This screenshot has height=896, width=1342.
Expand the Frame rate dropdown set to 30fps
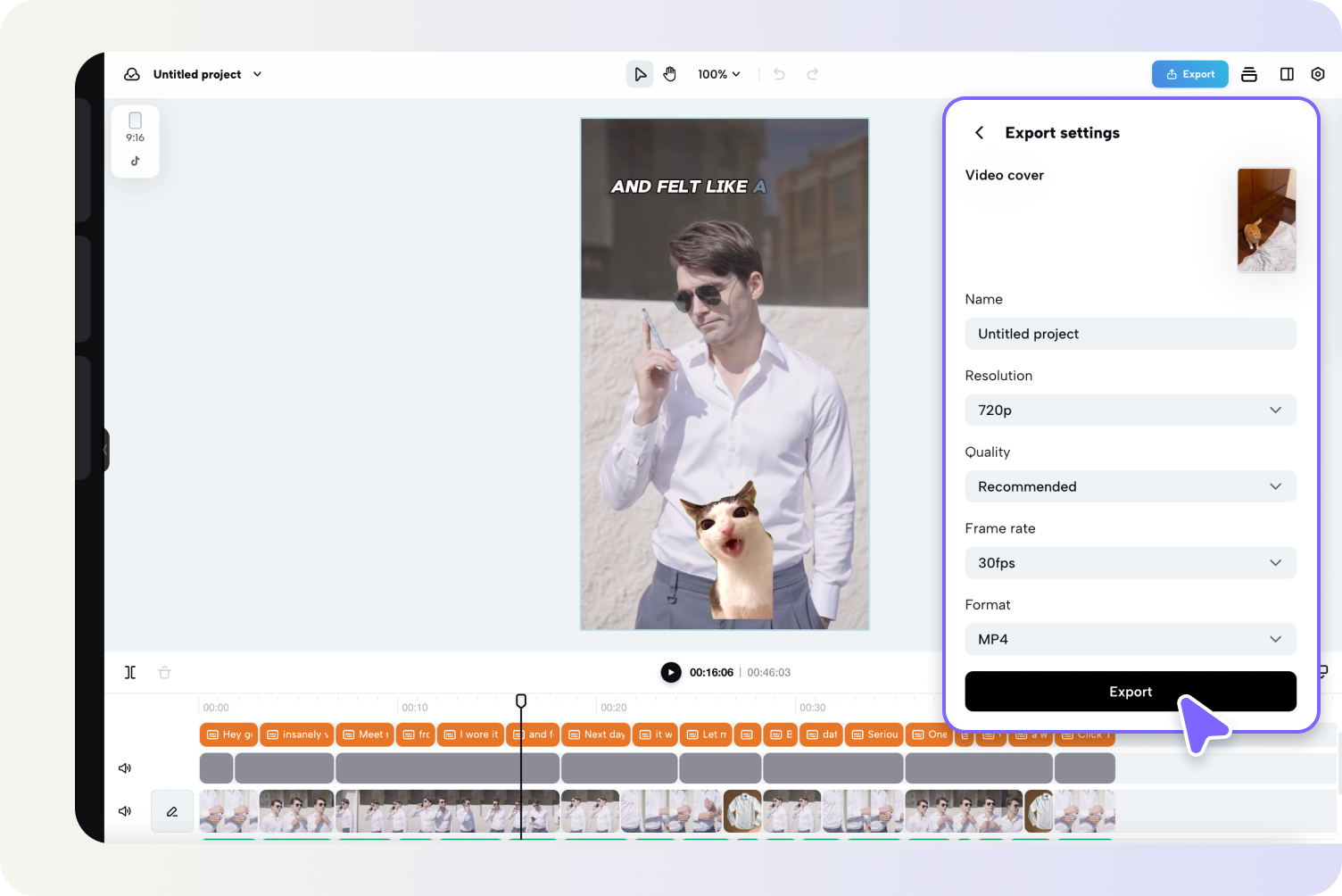coord(1131,562)
